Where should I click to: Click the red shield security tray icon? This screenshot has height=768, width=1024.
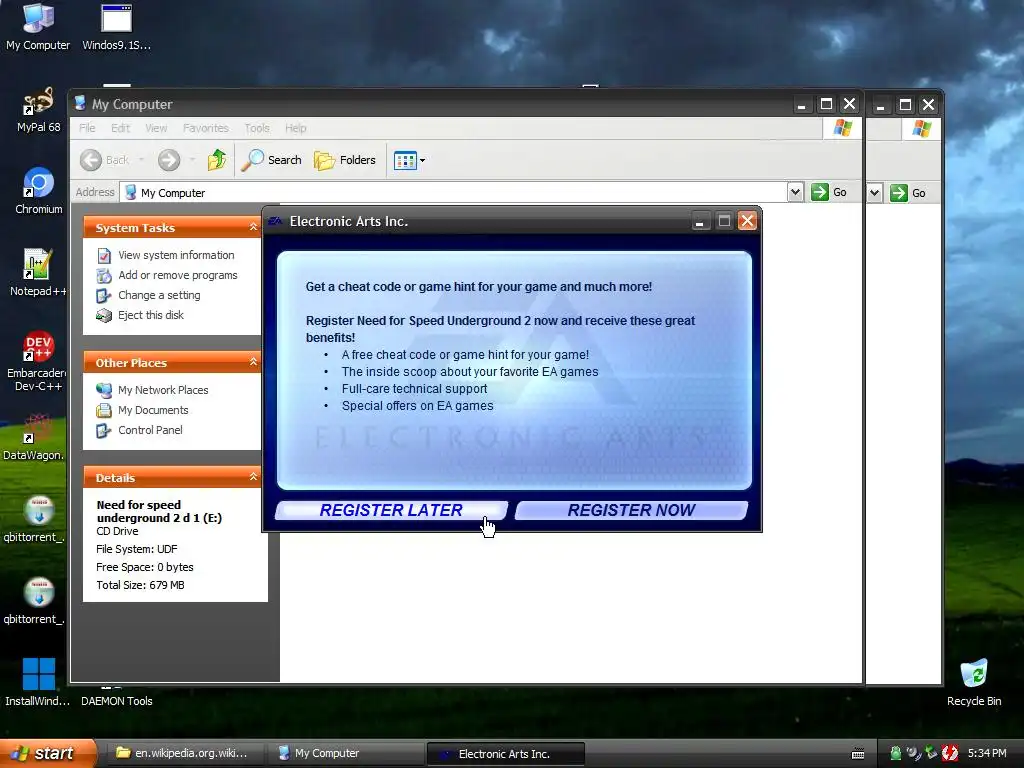click(x=950, y=754)
